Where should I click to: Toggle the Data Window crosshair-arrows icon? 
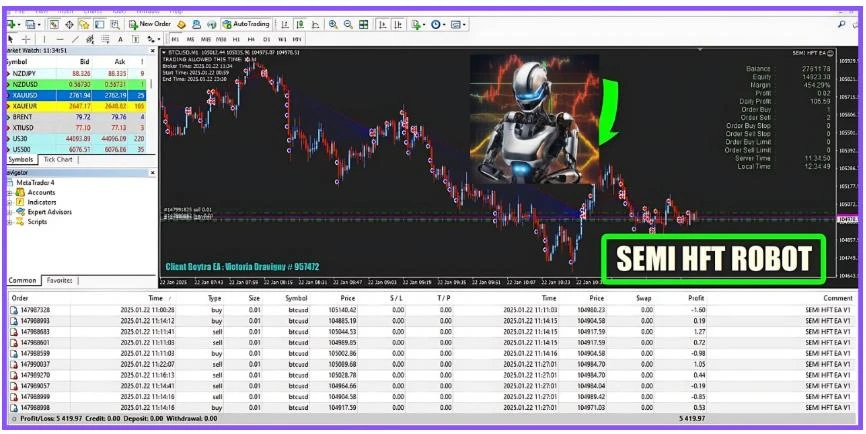(70, 24)
